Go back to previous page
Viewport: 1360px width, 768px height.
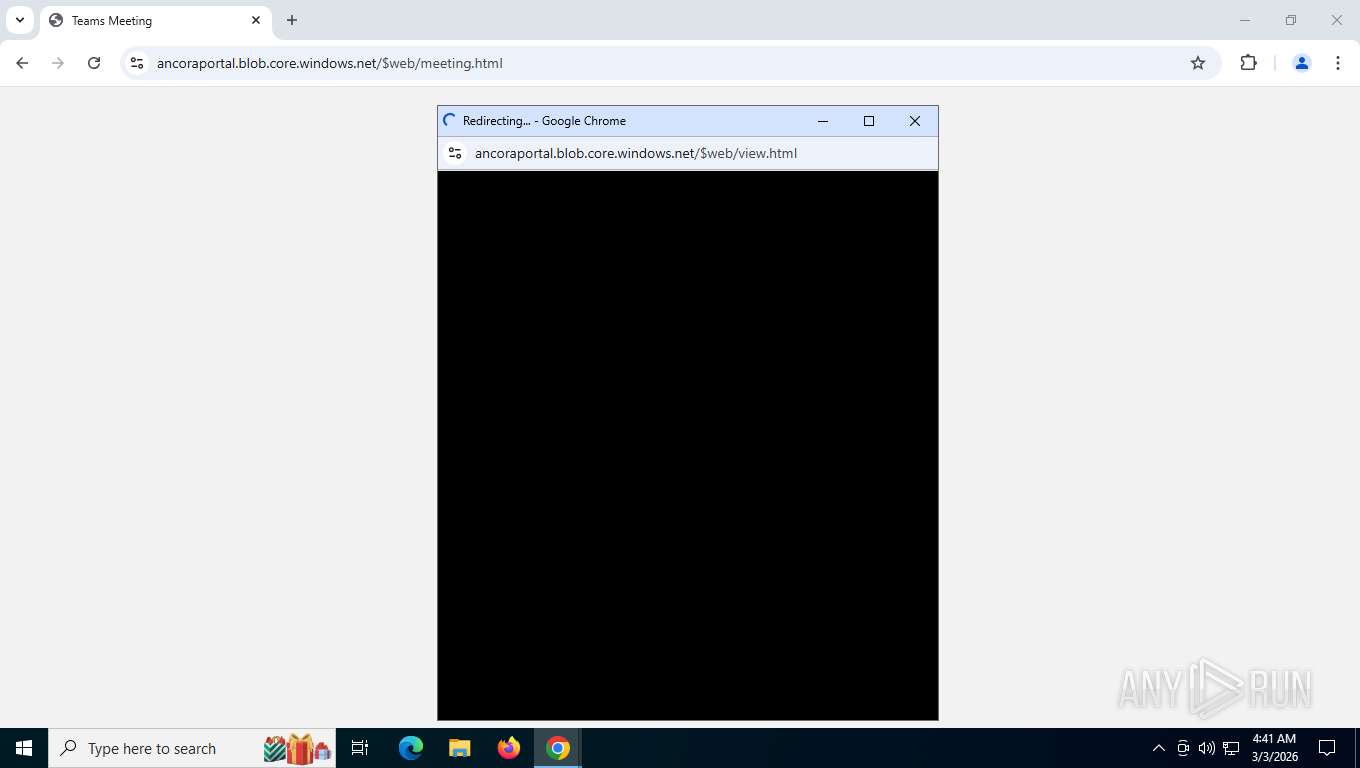click(x=22, y=63)
